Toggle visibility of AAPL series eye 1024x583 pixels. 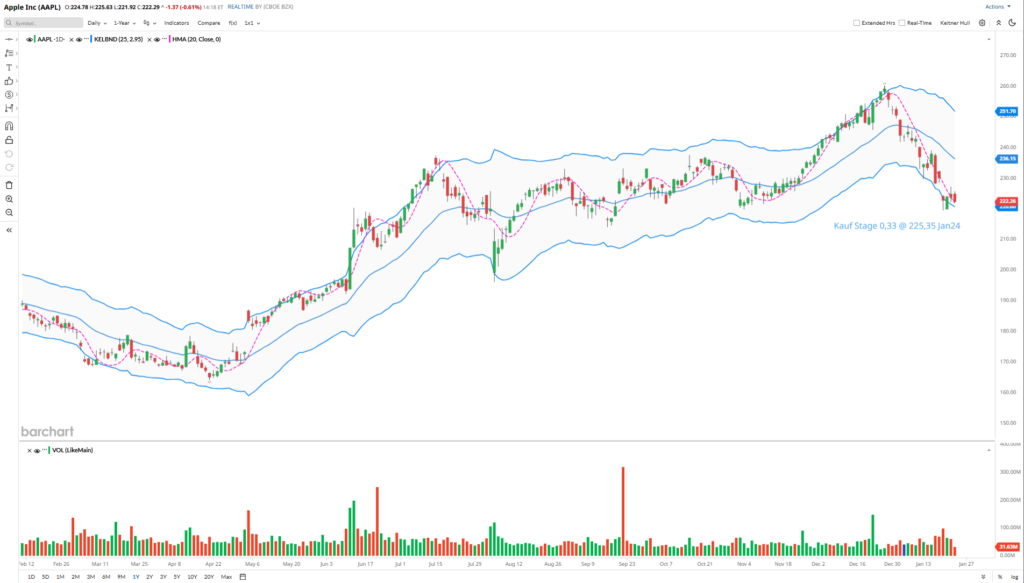coord(32,39)
